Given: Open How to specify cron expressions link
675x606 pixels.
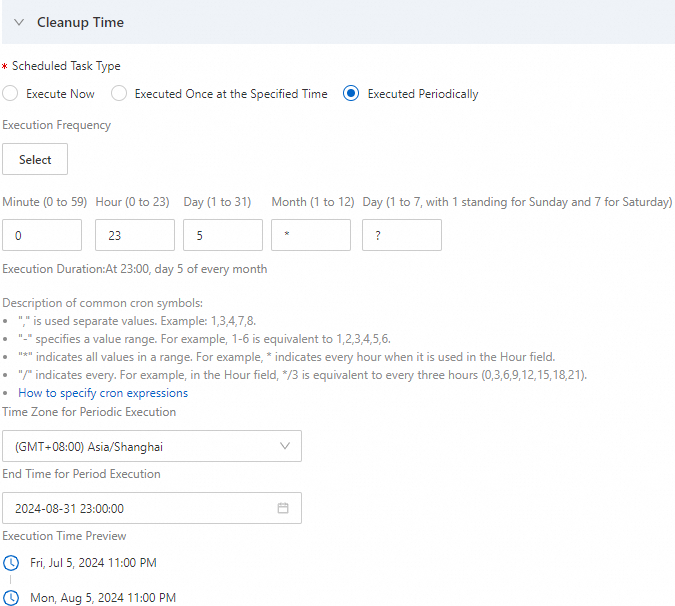Looking at the screenshot, I should point(103,393).
